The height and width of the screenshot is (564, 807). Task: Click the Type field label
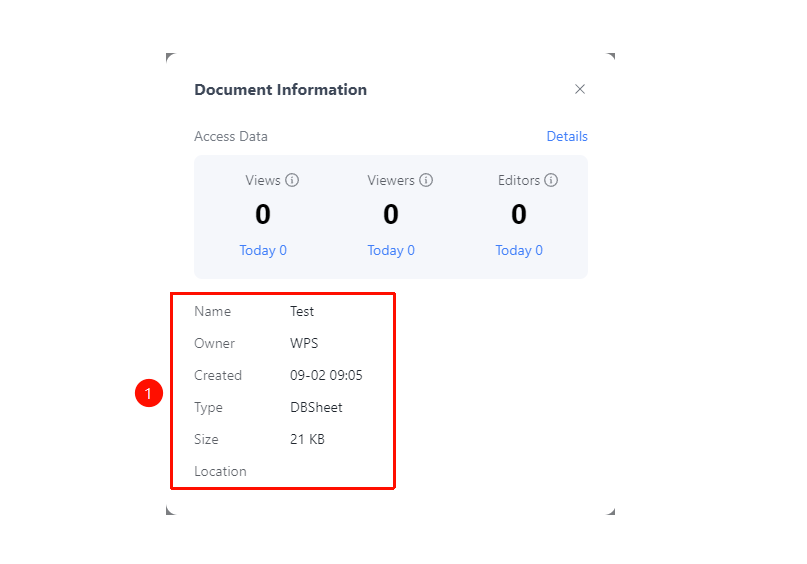pyautogui.click(x=208, y=408)
